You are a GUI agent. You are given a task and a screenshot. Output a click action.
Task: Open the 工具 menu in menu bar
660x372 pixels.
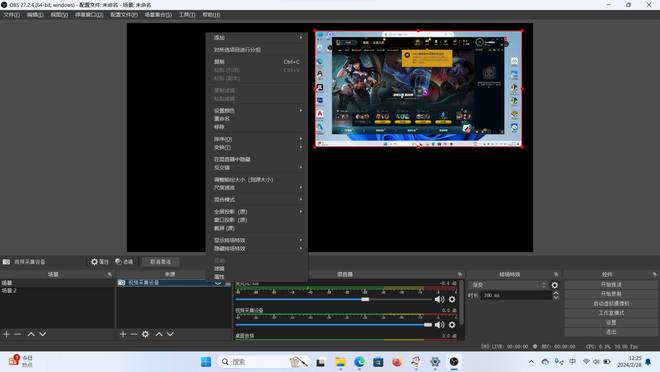(187, 15)
